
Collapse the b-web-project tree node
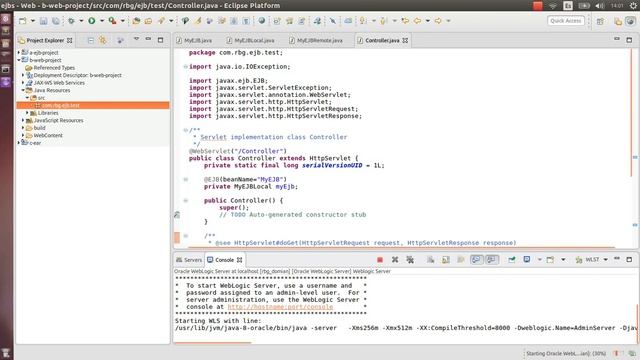coord(19,60)
